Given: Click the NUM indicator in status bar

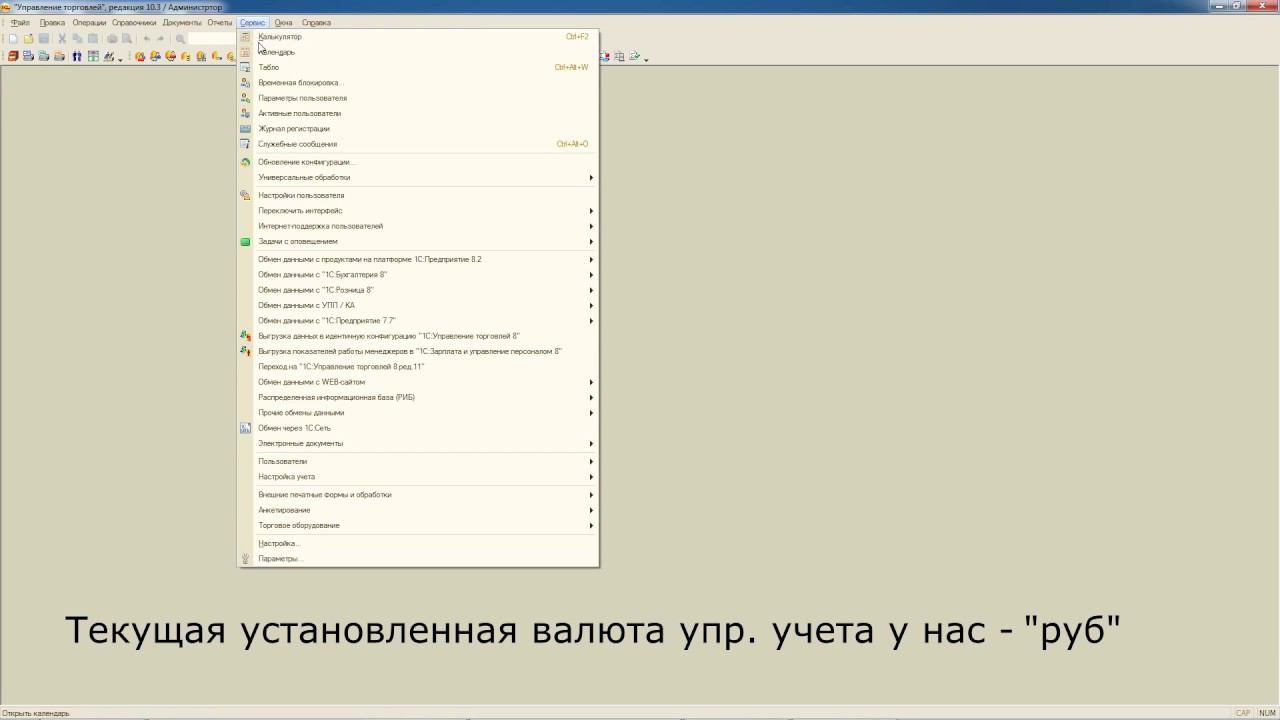Looking at the screenshot, I should click(x=1267, y=713).
